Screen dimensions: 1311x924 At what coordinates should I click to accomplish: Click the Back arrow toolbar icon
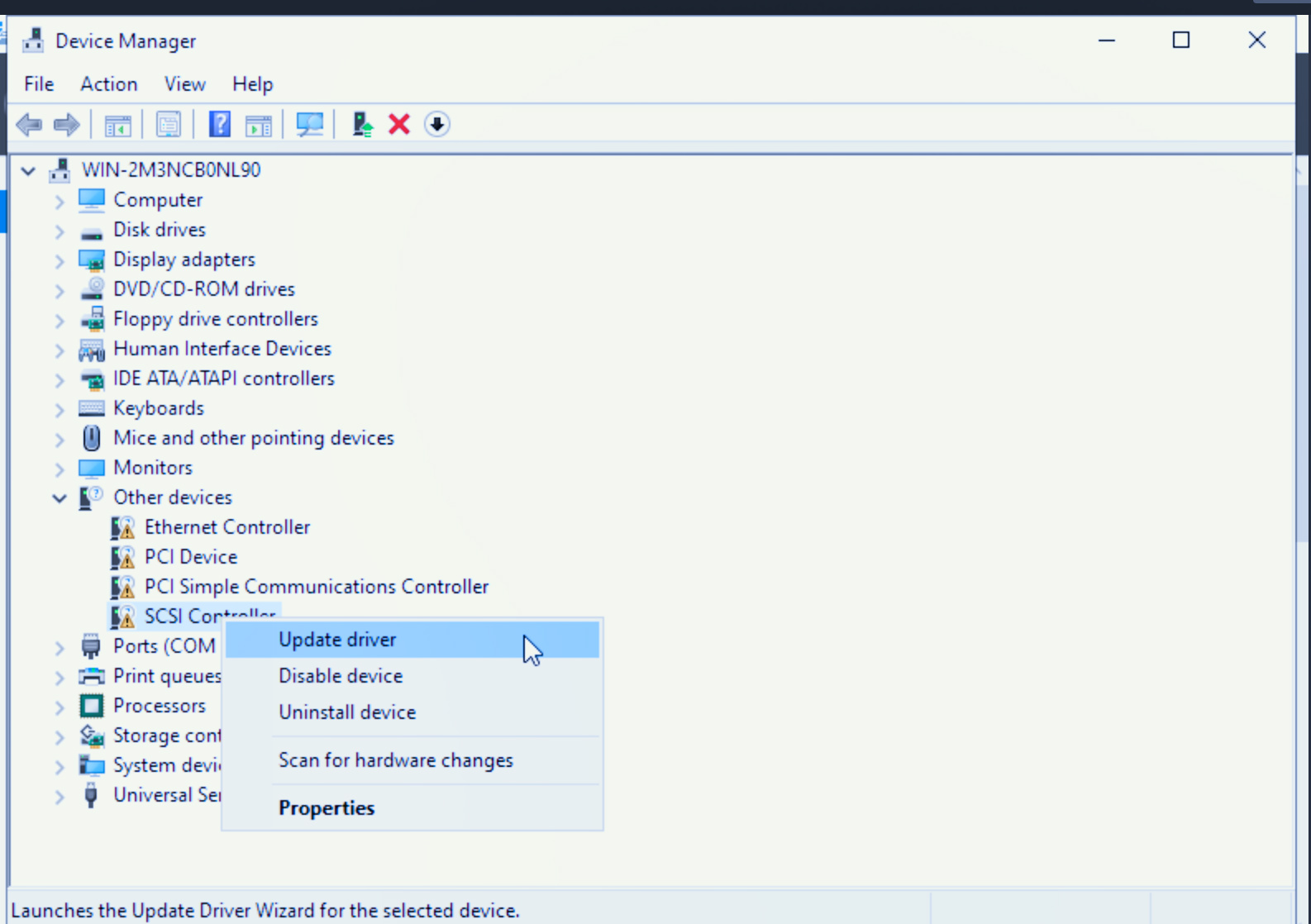(29, 125)
